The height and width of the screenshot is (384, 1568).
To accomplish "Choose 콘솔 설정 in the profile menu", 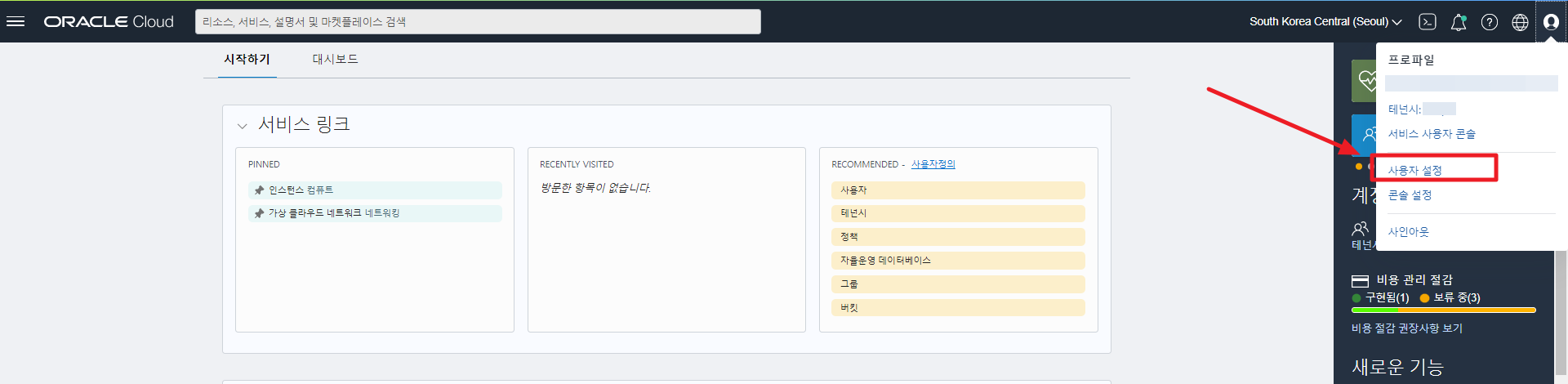I will pyautogui.click(x=1410, y=195).
